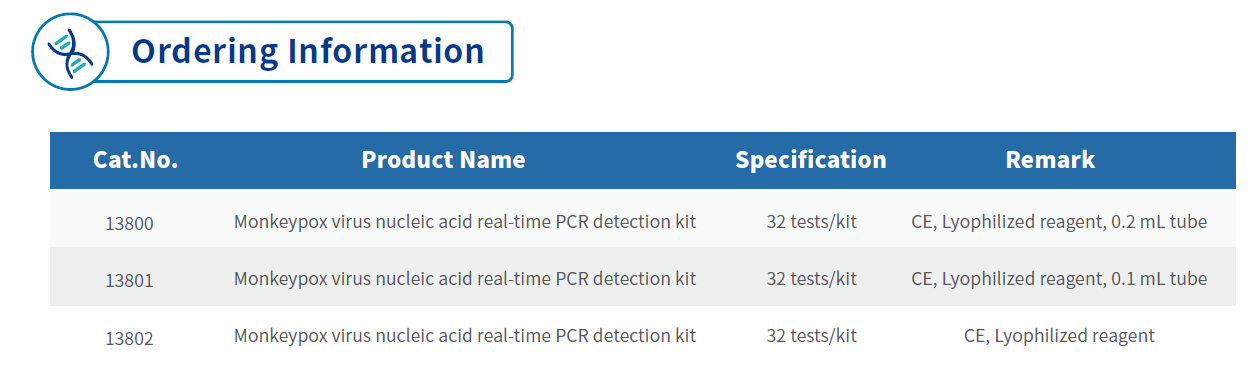Select catalog number 13800
The width and height of the screenshot is (1256, 370).
129,223
